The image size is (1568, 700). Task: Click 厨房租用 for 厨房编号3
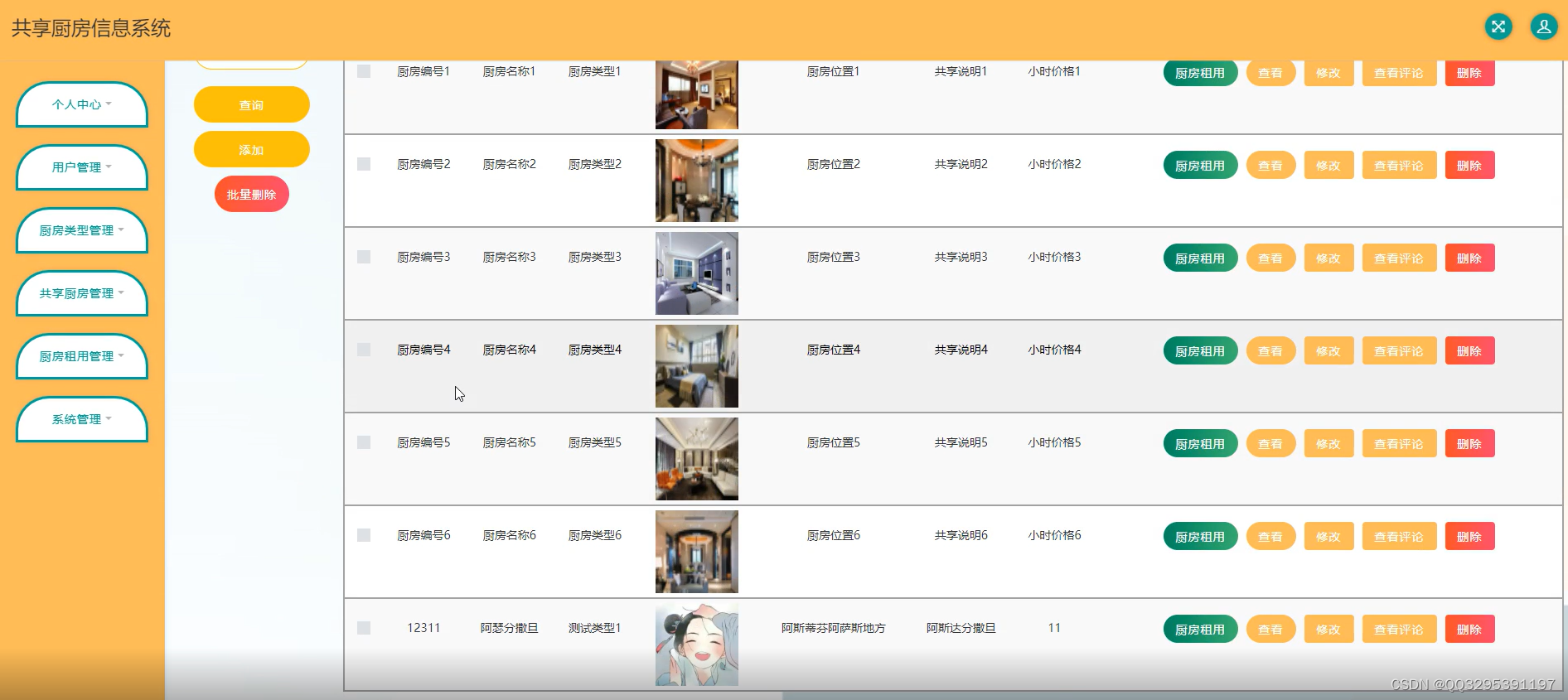pos(1200,258)
